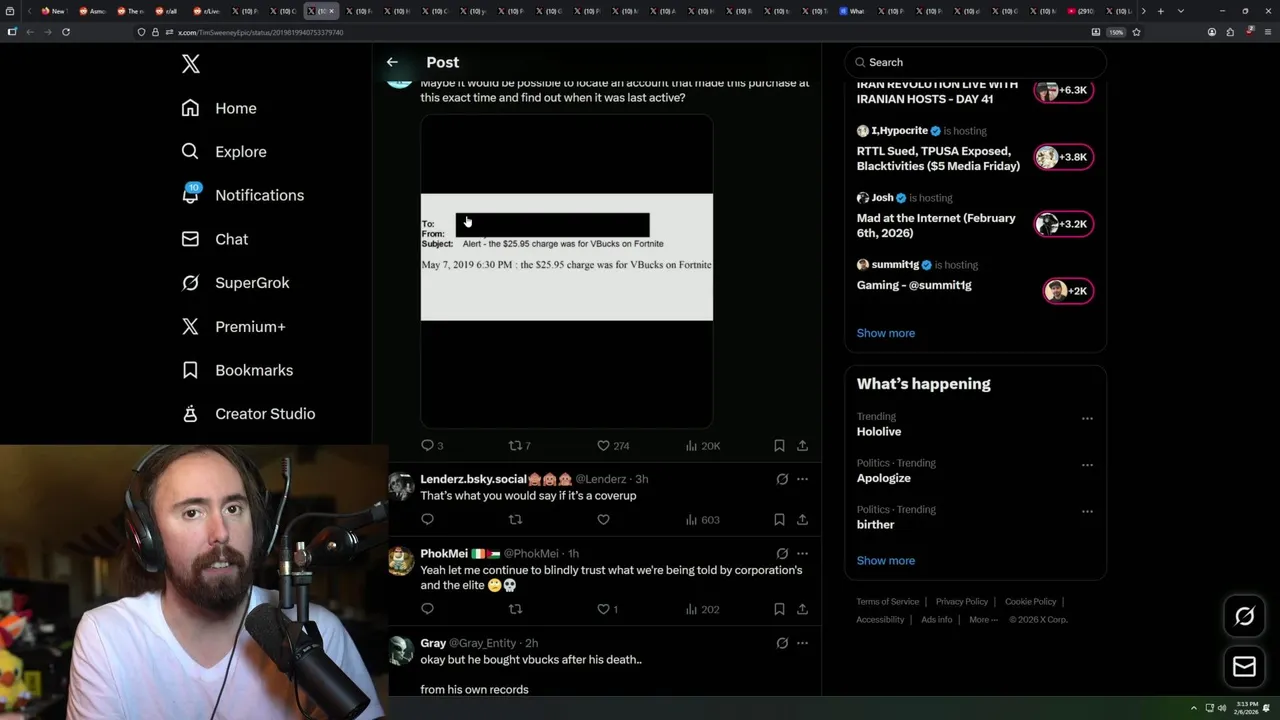Click the Home house icon
The width and height of the screenshot is (1280, 720).
190,108
